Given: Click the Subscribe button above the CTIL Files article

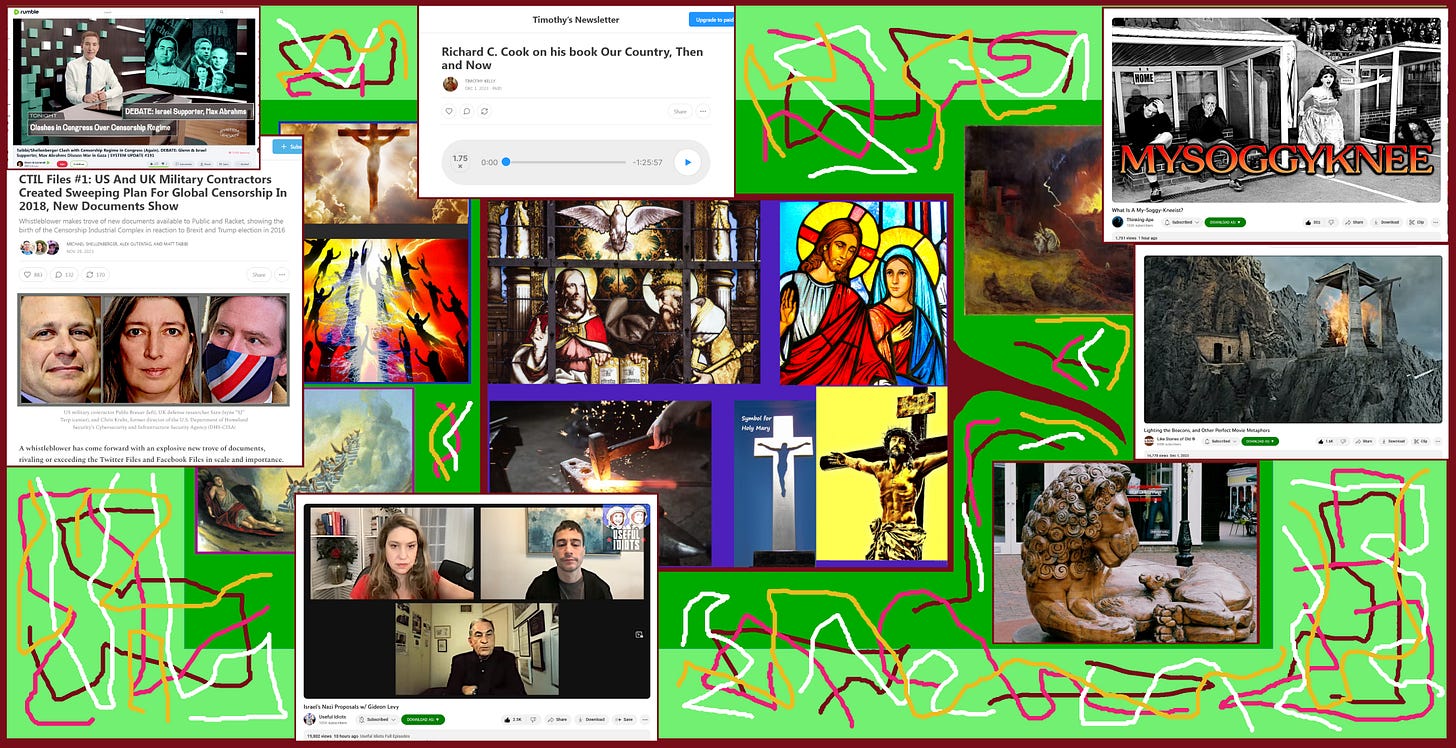Looking at the screenshot, I should coord(288,147).
